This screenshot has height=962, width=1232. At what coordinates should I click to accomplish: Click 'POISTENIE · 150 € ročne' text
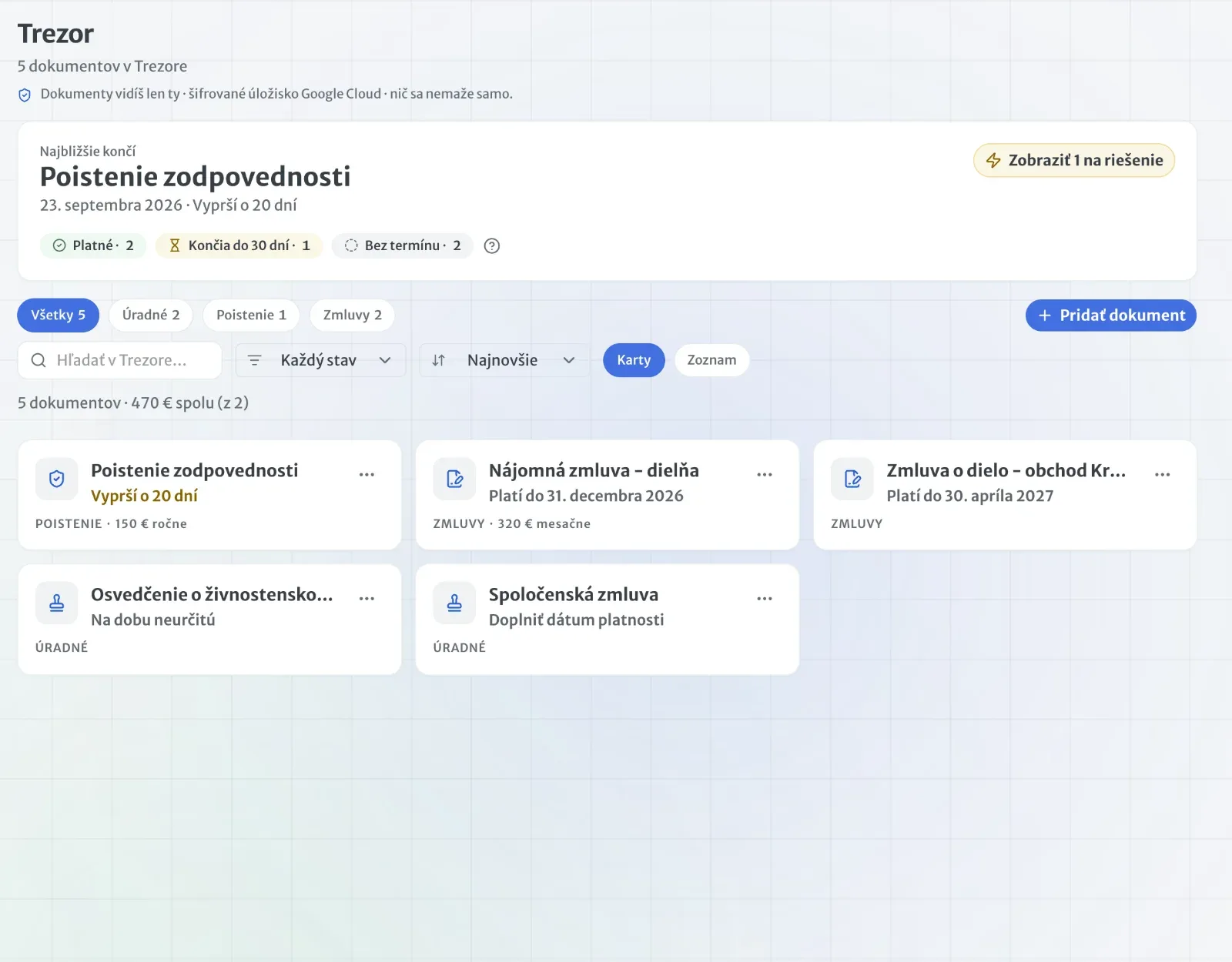111,523
